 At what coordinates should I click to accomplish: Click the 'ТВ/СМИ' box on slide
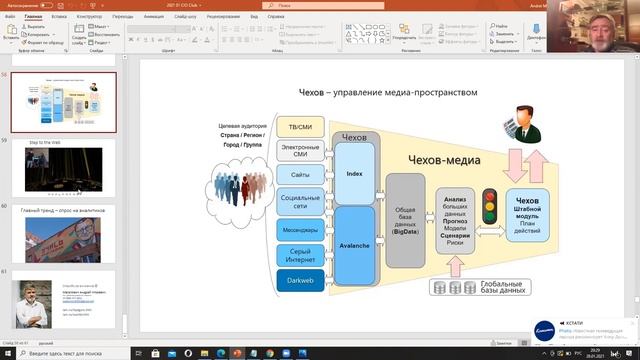pos(300,127)
